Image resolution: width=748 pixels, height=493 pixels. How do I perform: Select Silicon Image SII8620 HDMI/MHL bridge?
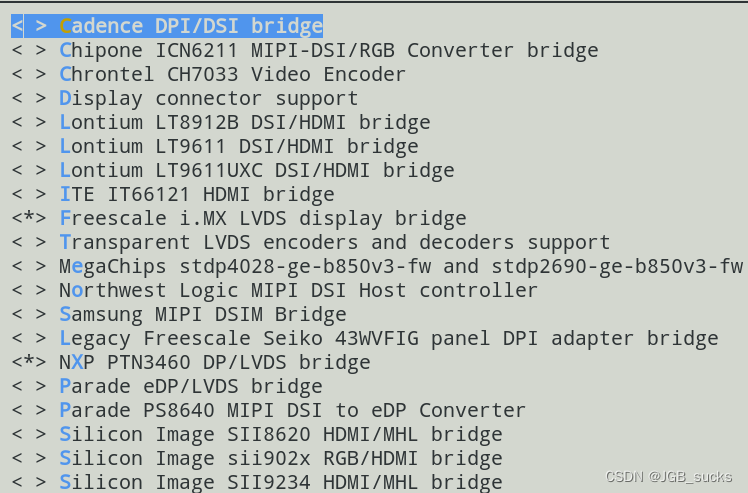tap(280, 434)
